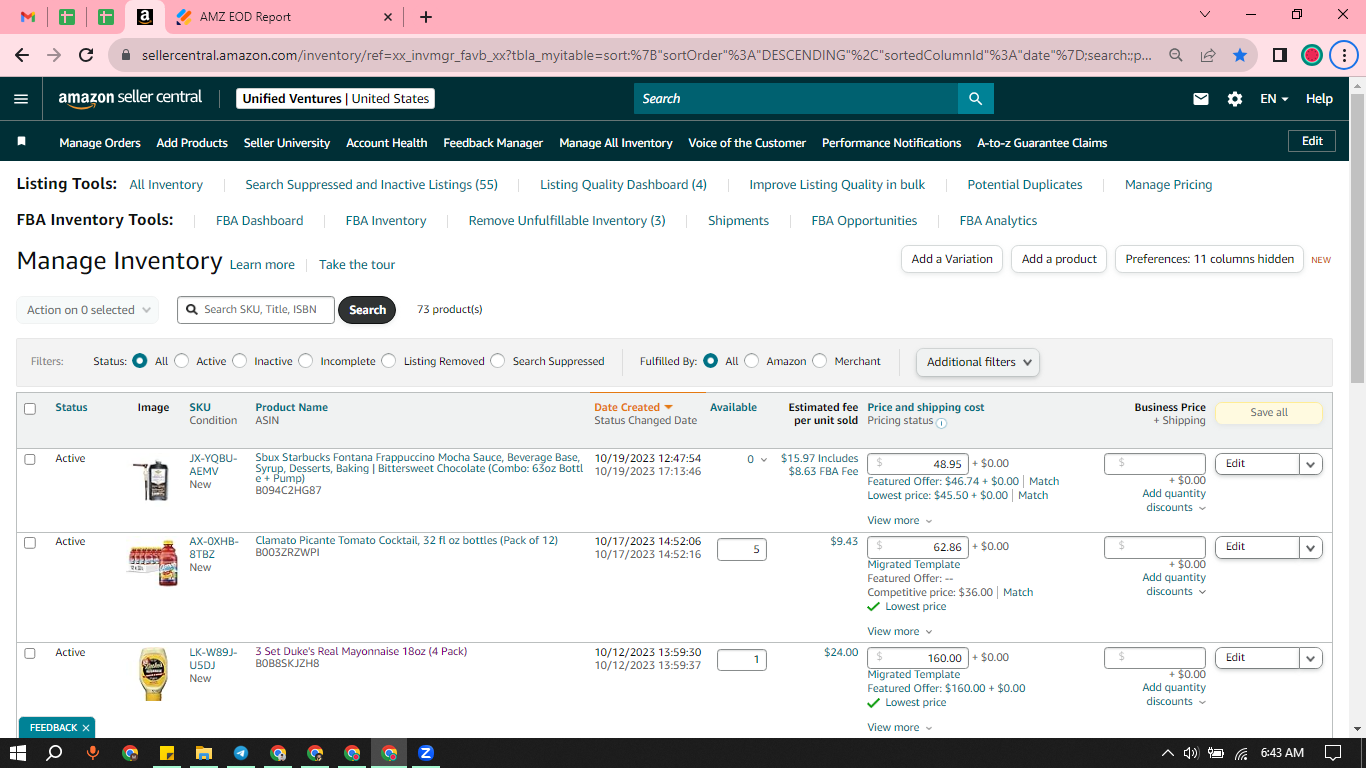The height and width of the screenshot is (768, 1366).
Task: Select the Search Suppressed filter
Action: (498, 361)
